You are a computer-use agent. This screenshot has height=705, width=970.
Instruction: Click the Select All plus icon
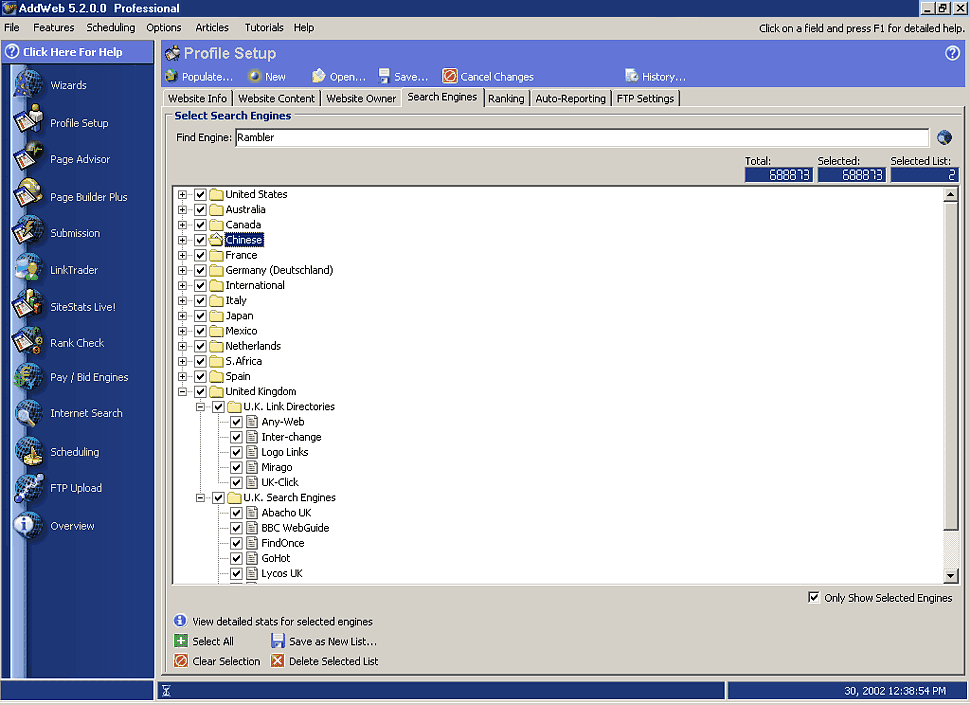point(181,641)
